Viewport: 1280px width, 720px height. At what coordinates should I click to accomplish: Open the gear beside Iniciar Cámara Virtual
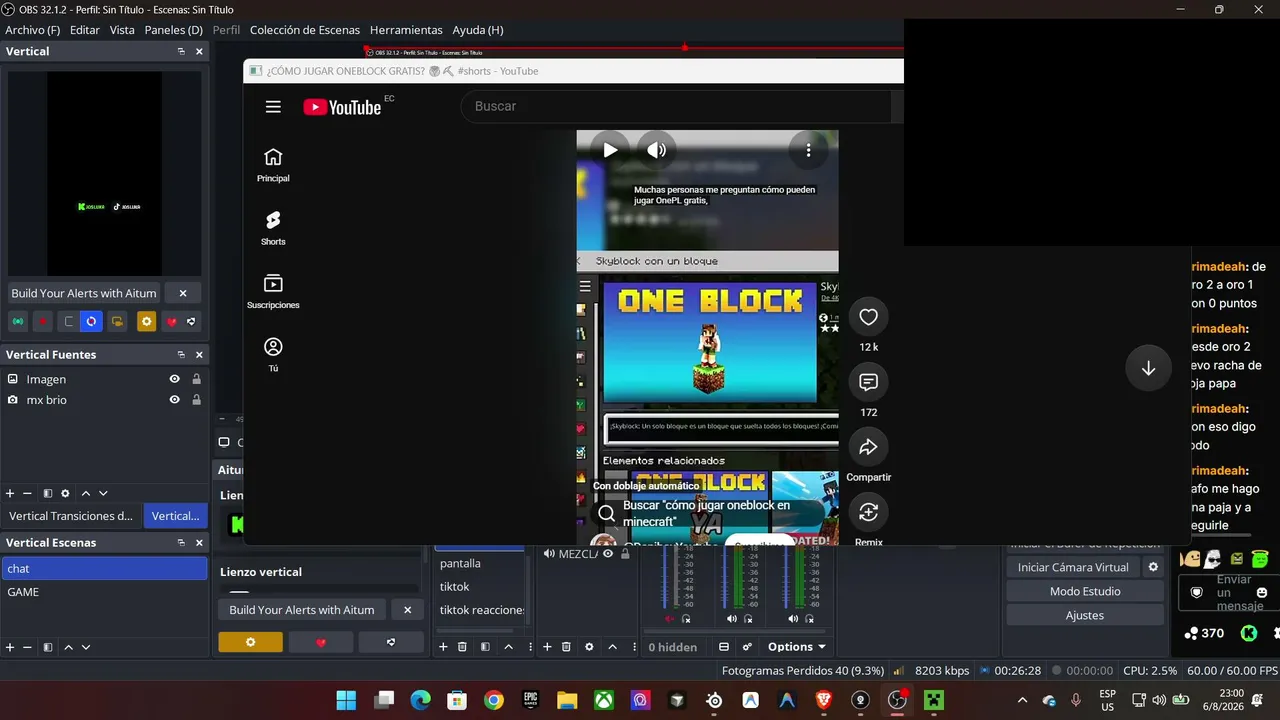point(1153,567)
